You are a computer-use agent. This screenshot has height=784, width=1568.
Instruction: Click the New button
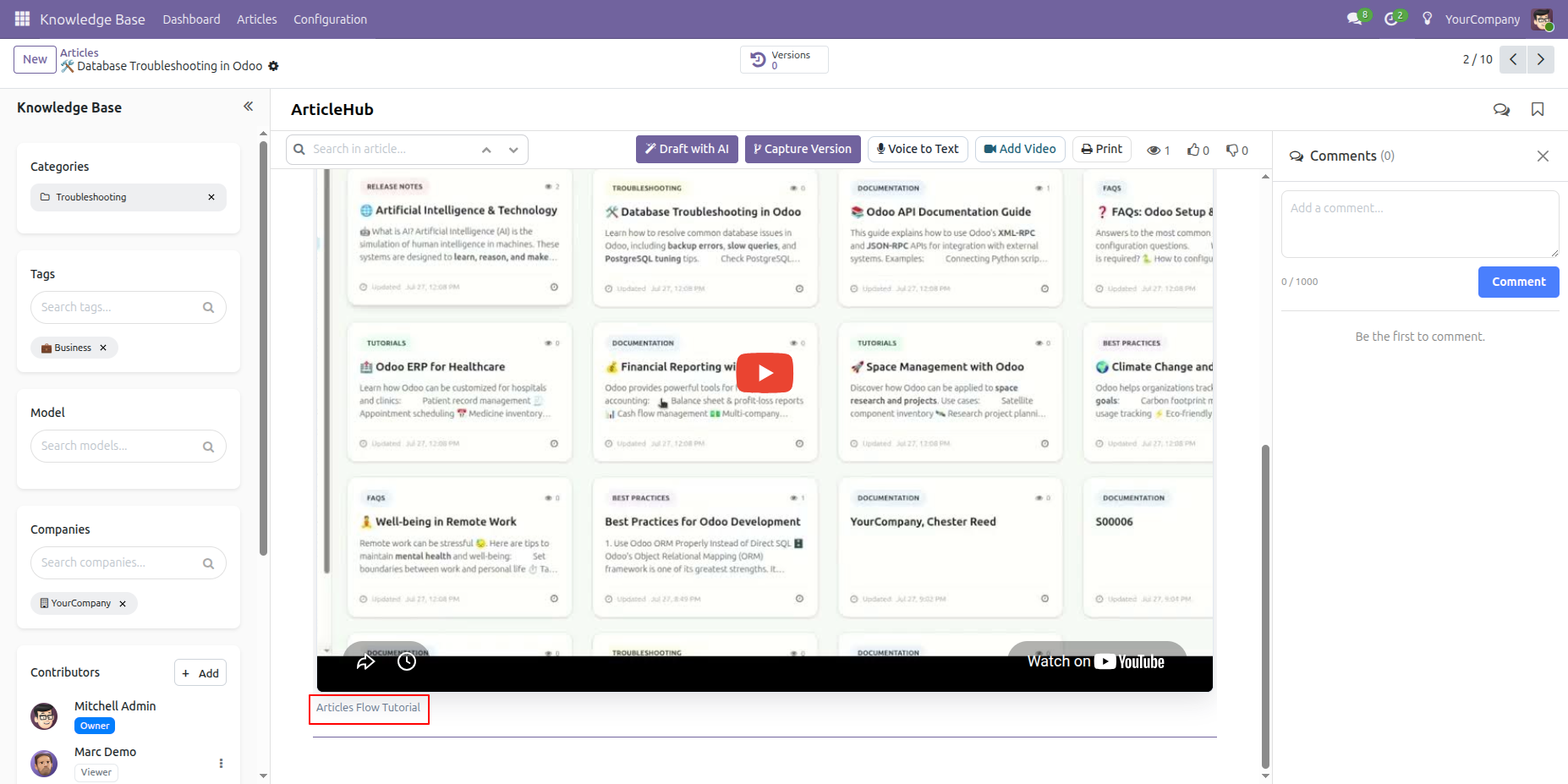pos(35,59)
